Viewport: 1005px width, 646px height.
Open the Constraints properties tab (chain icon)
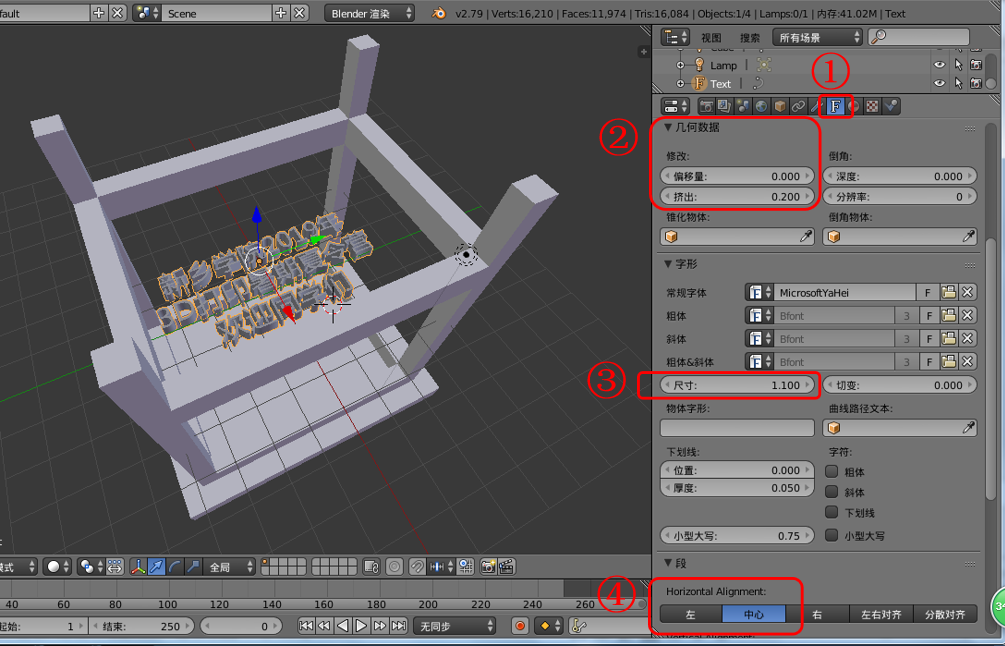click(x=799, y=106)
